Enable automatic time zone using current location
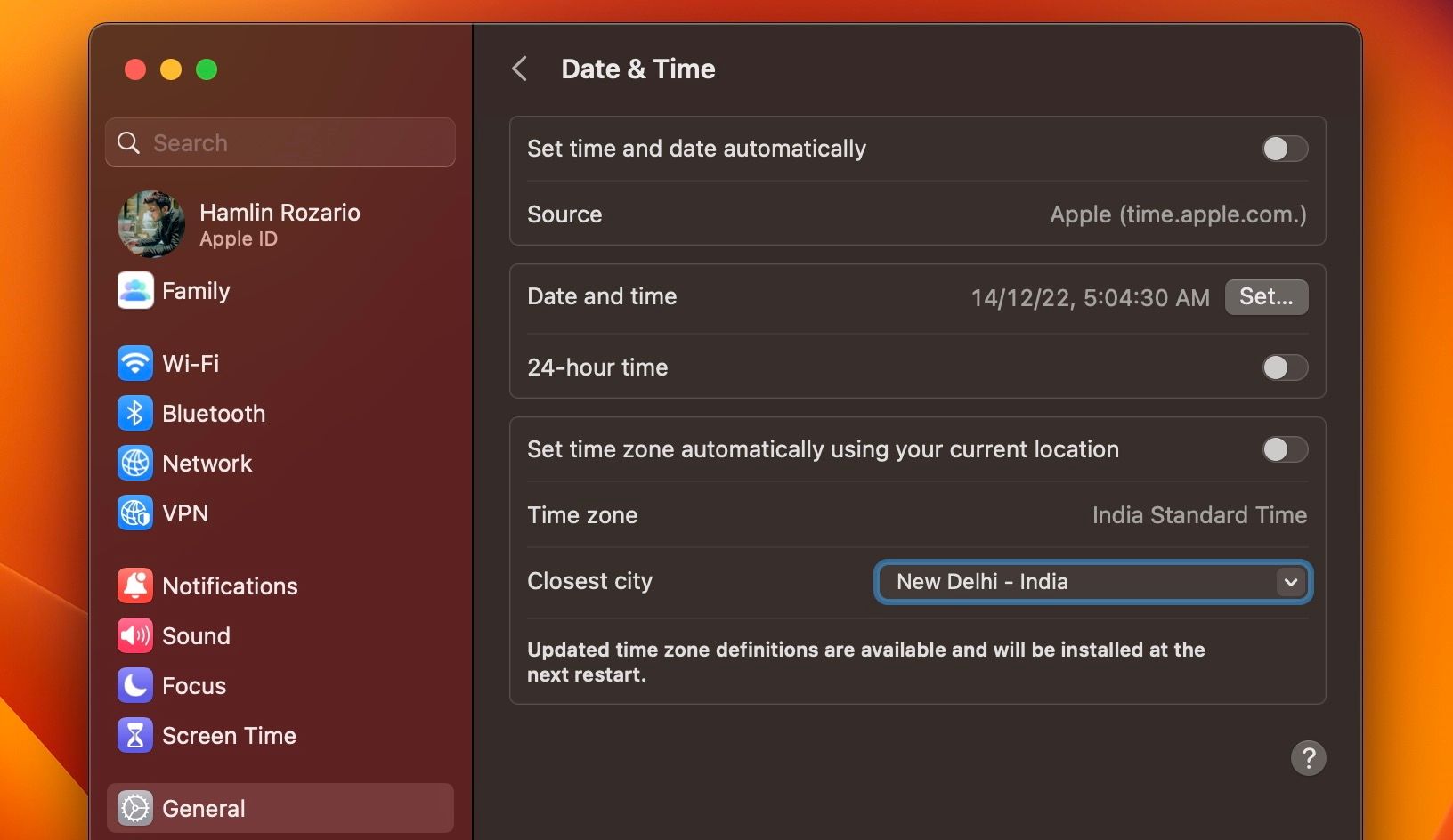Image resolution: width=1453 pixels, height=840 pixels. pyautogui.click(x=1283, y=449)
